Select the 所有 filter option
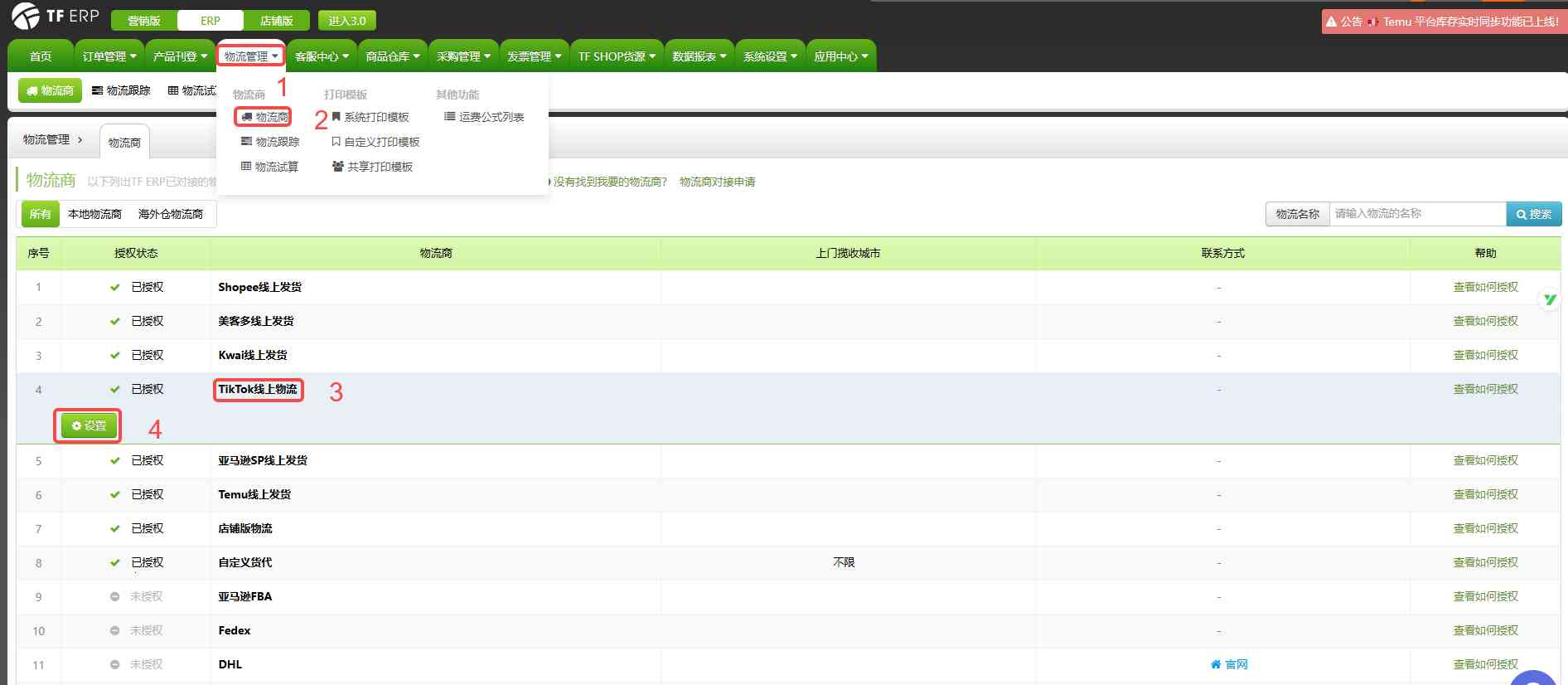The height and width of the screenshot is (685, 1568). click(x=40, y=214)
